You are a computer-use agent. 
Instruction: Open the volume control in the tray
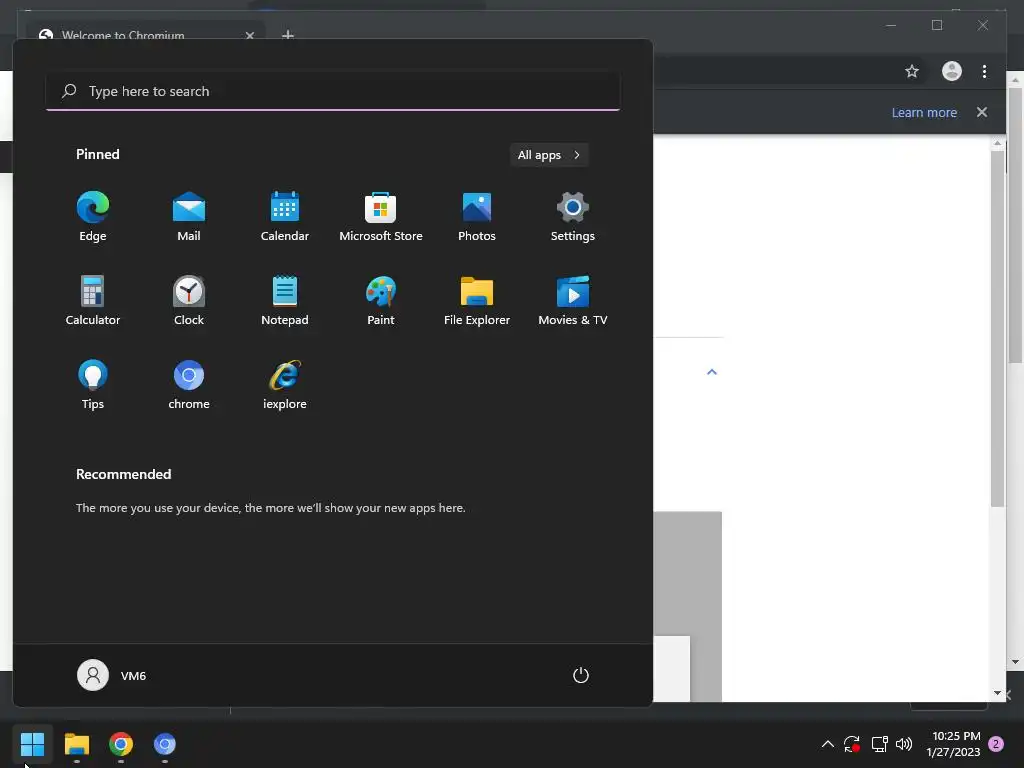[x=904, y=744]
